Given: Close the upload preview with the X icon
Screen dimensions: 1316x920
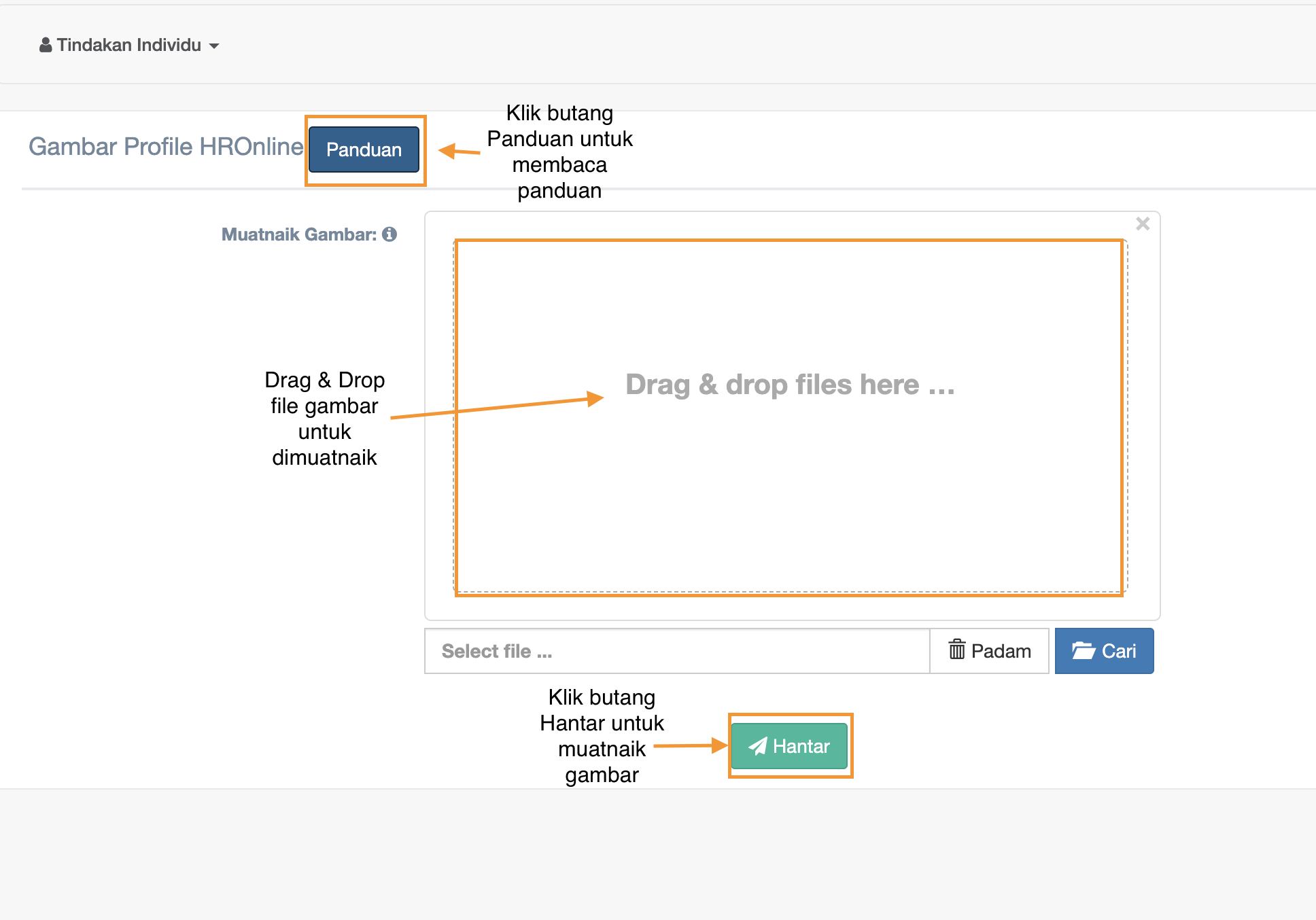Looking at the screenshot, I should coord(1143,224).
